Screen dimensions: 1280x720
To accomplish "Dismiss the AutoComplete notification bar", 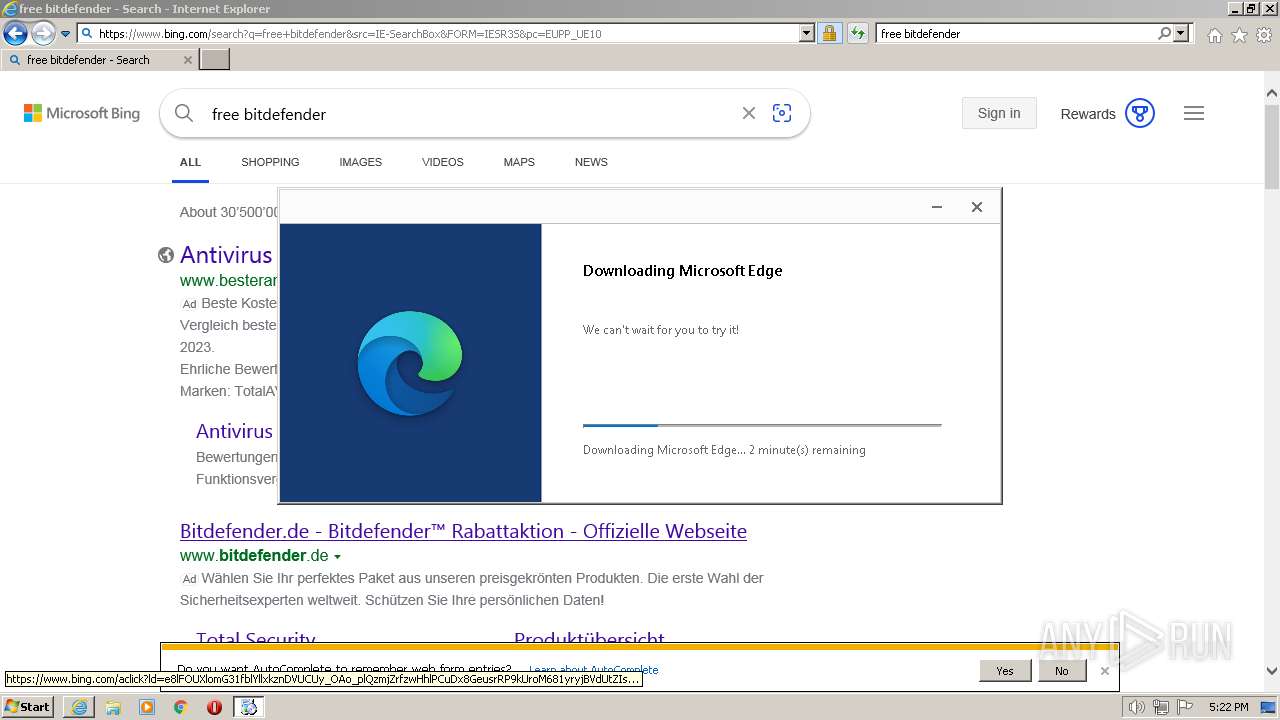I will coord(1104,671).
